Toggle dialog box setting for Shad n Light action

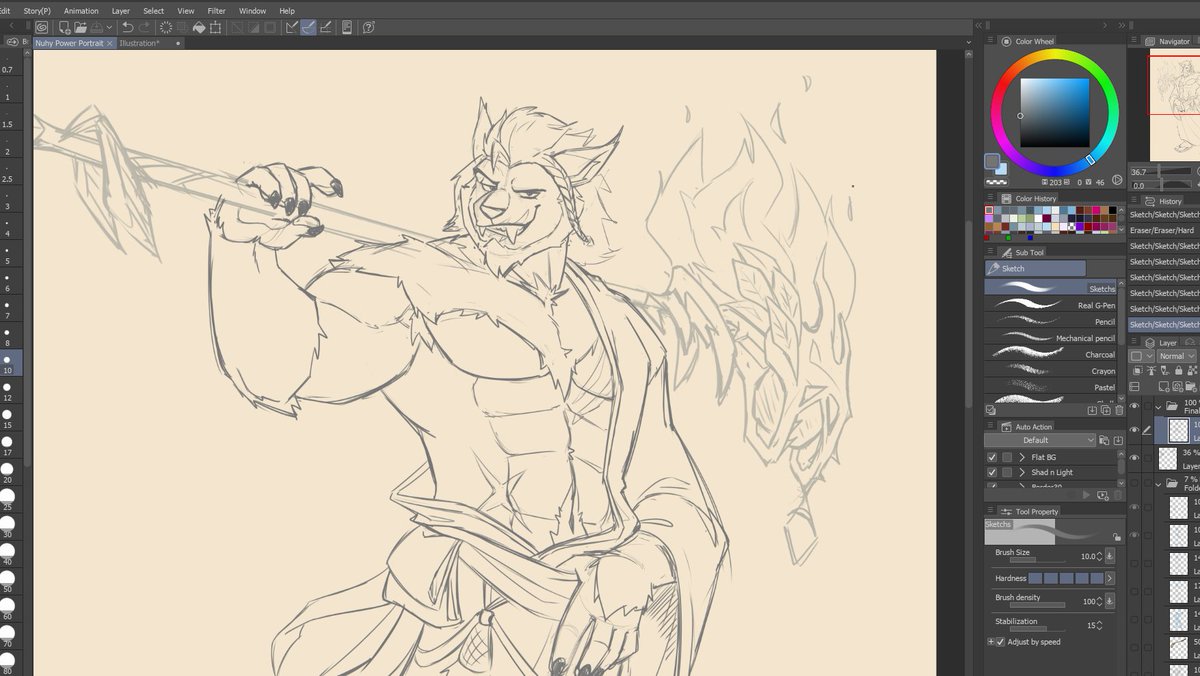coord(1007,472)
